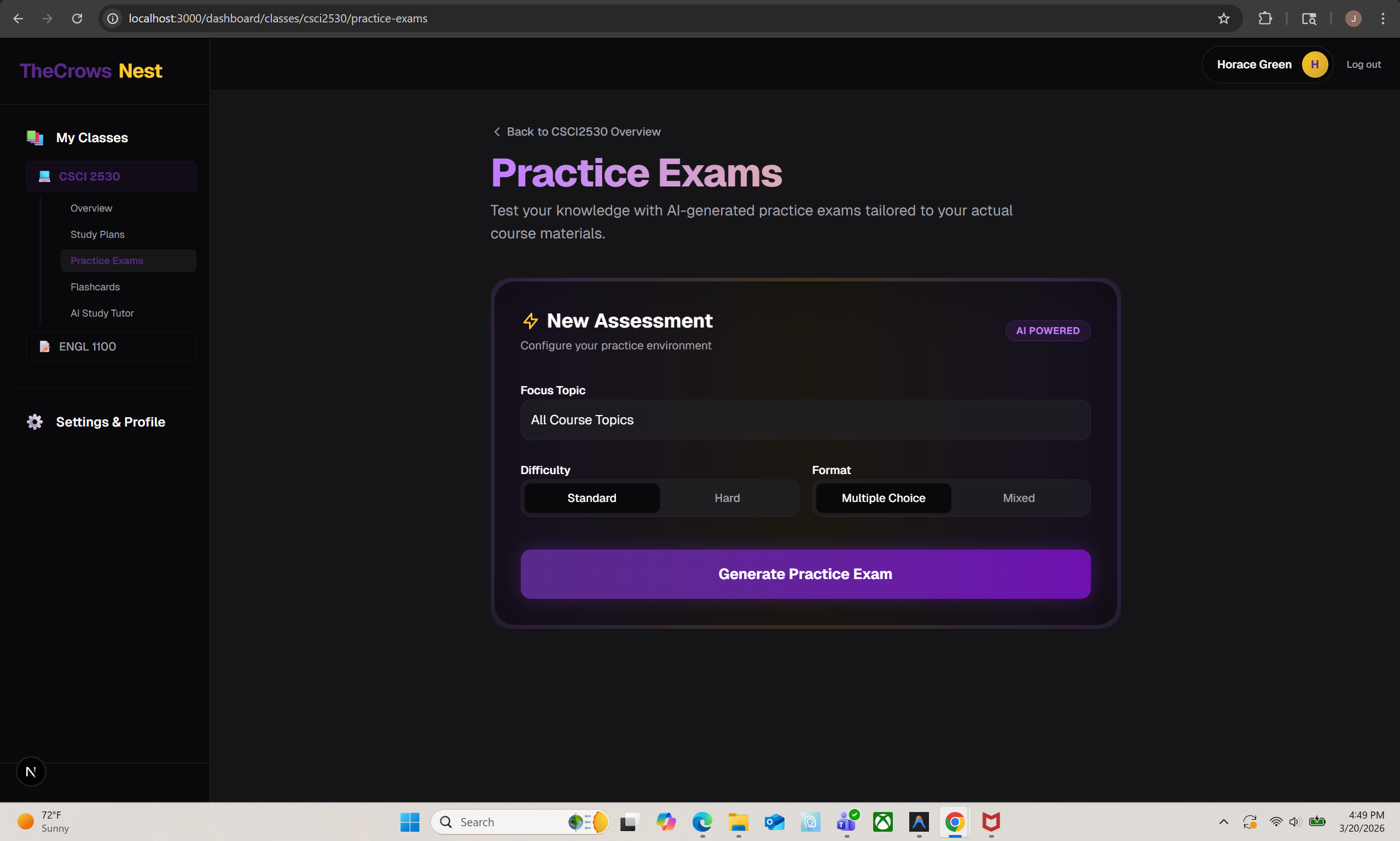This screenshot has width=1400, height=841.
Task: Click the lightning bolt icon beside New Assessment
Action: point(530,321)
